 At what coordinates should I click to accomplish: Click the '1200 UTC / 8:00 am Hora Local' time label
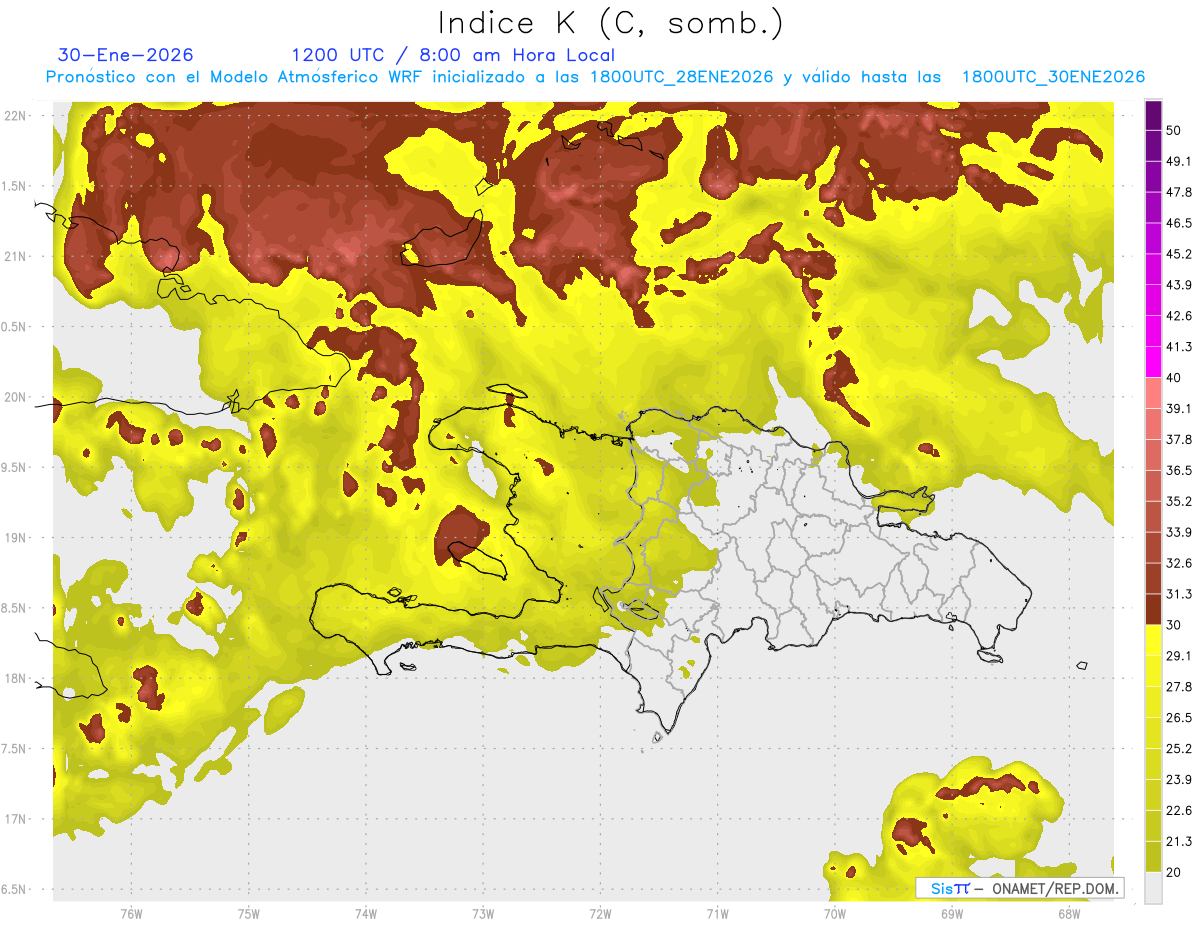coord(453,55)
